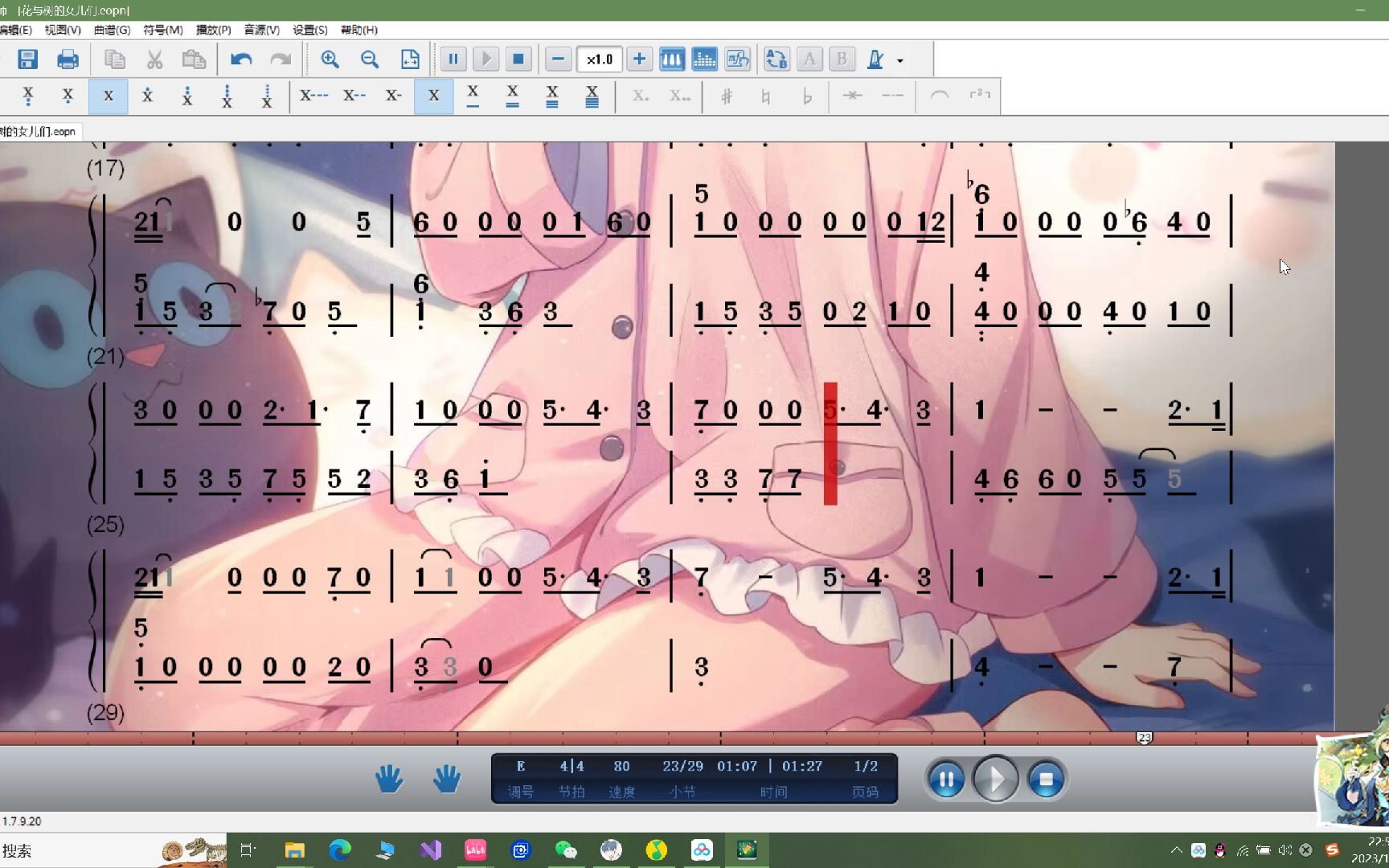Add a slur arc to notes
This screenshot has width=1389, height=868.
[939, 96]
